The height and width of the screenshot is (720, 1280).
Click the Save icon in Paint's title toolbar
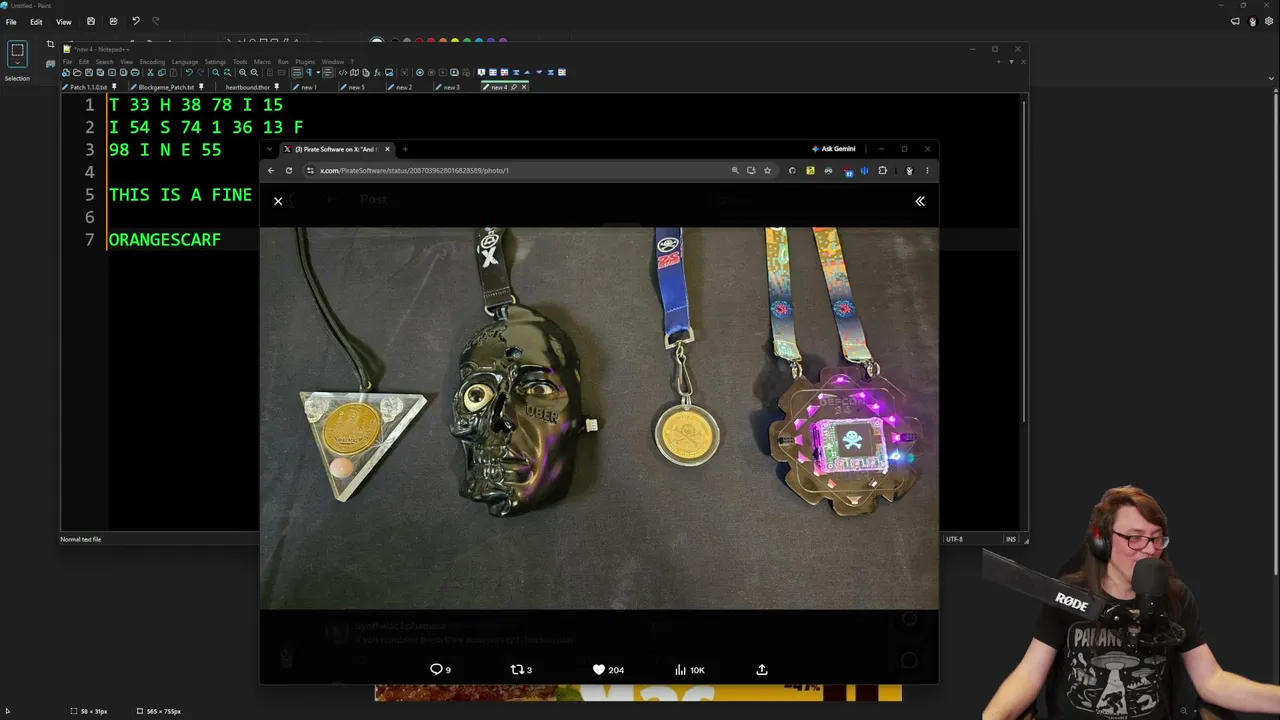coord(91,21)
